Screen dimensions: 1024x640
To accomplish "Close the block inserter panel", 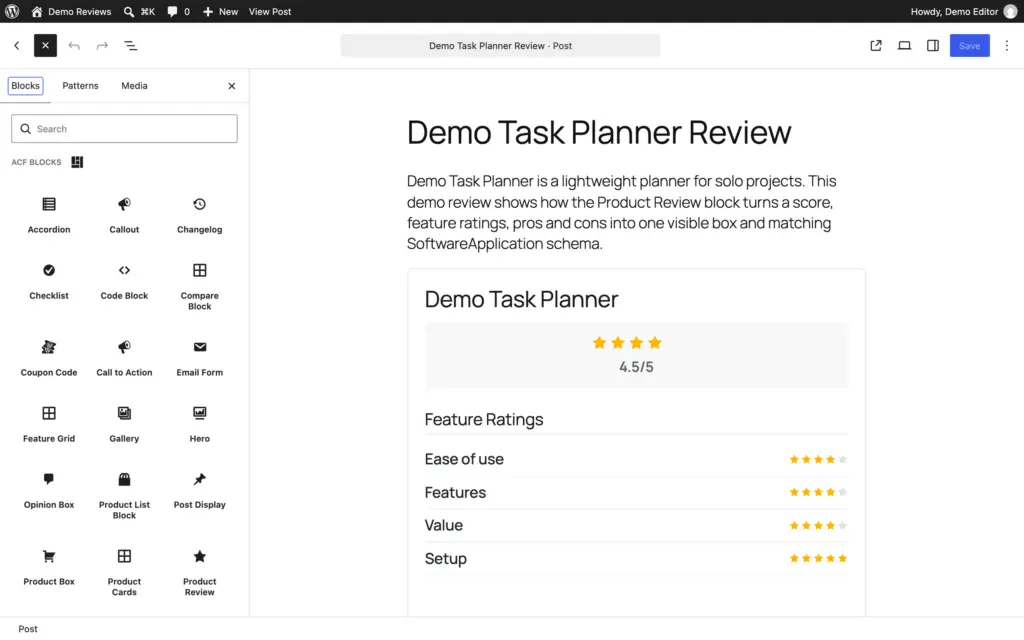I will click(x=232, y=86).
